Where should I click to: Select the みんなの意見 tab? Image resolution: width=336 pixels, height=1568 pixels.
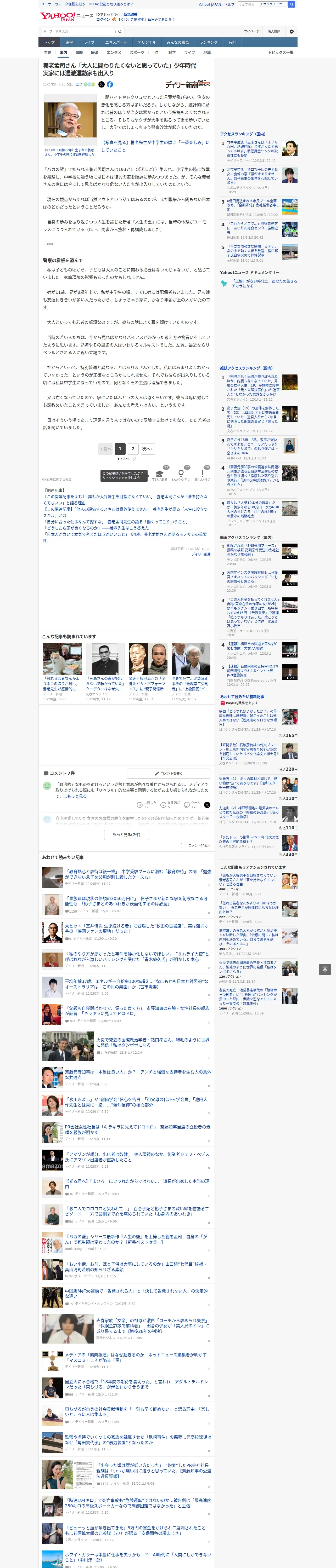178,42
